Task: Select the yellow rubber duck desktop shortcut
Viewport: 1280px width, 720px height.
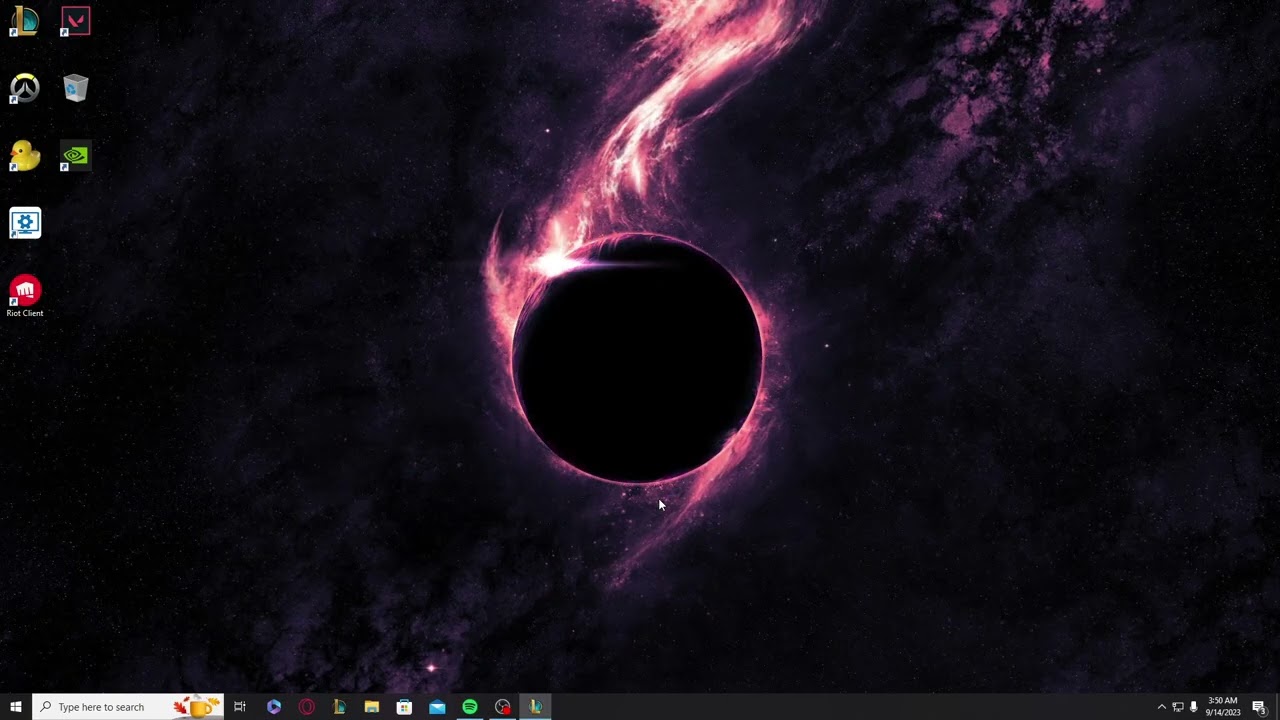Action: click(25, 155)
